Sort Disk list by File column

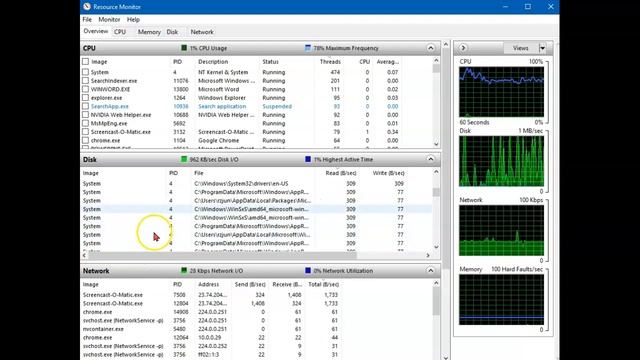tap(199, 173)
